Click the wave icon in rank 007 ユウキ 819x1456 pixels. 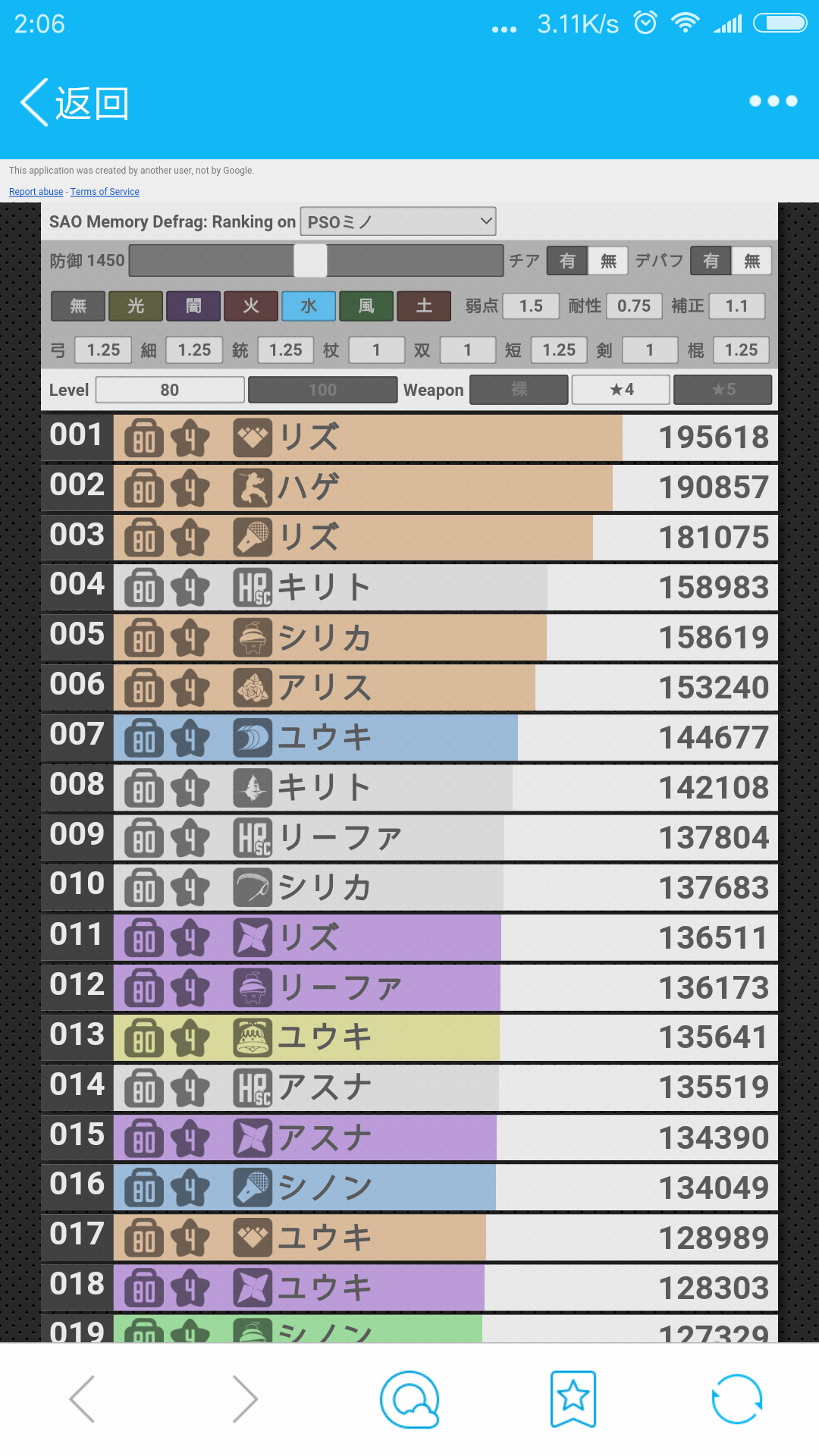click(x=252, y=738)
